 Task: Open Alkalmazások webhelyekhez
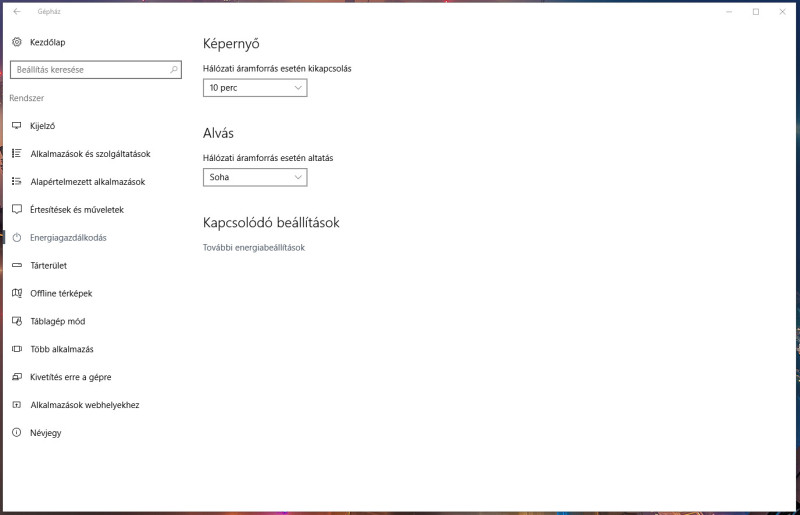(85, 405)
